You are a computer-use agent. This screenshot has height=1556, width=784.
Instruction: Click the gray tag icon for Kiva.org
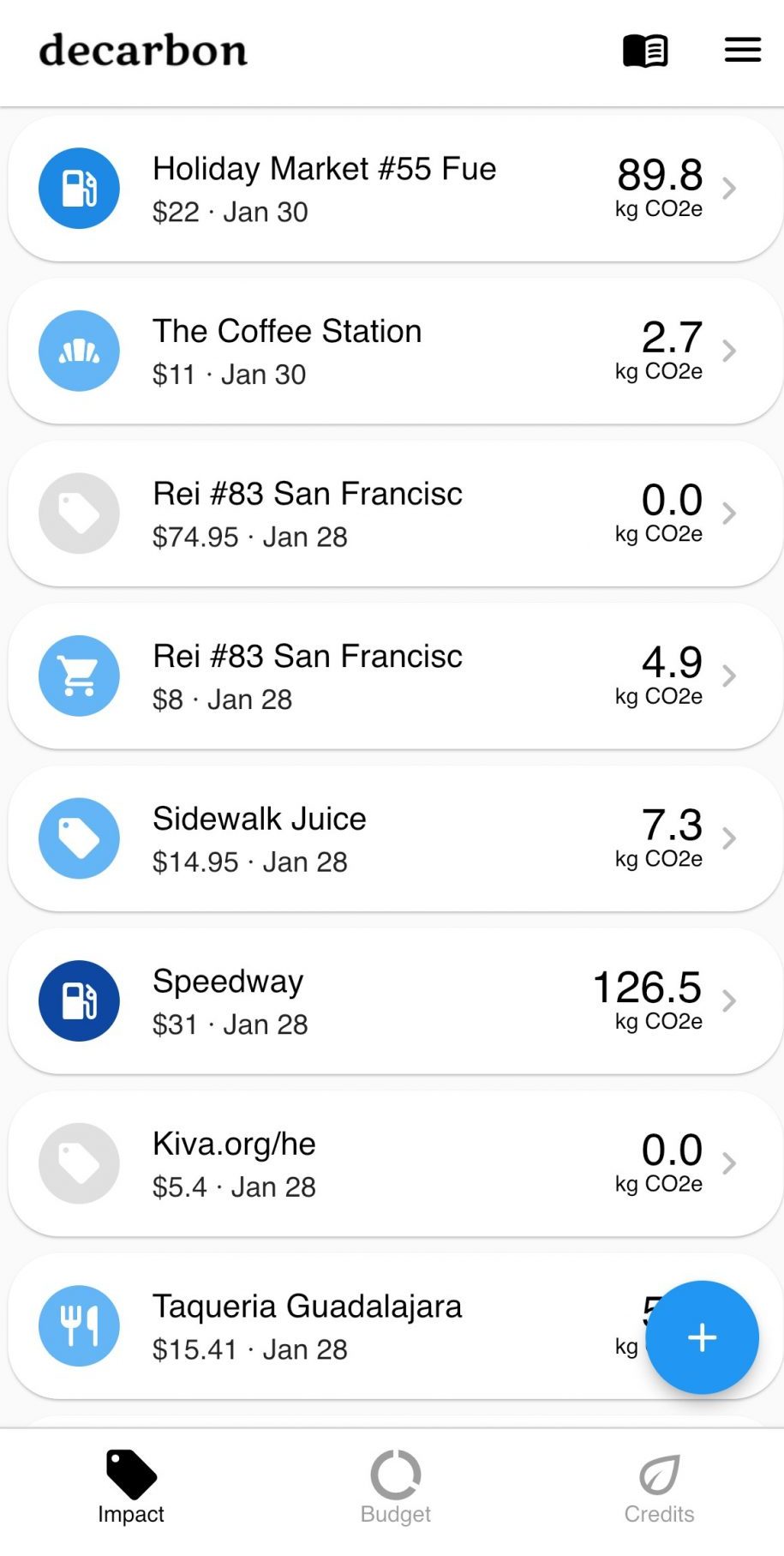[79, 1163]
